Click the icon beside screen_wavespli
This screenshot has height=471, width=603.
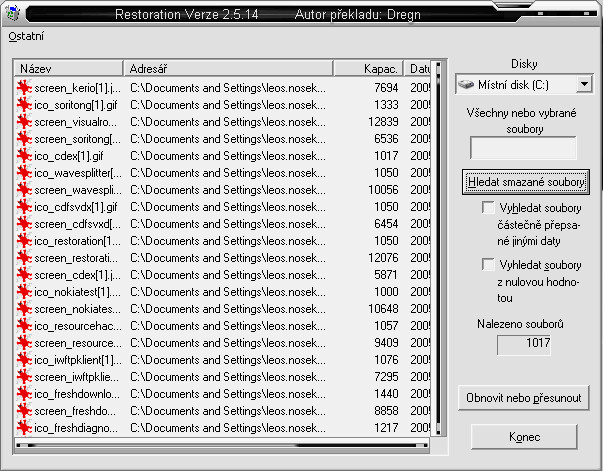(24, 190)
